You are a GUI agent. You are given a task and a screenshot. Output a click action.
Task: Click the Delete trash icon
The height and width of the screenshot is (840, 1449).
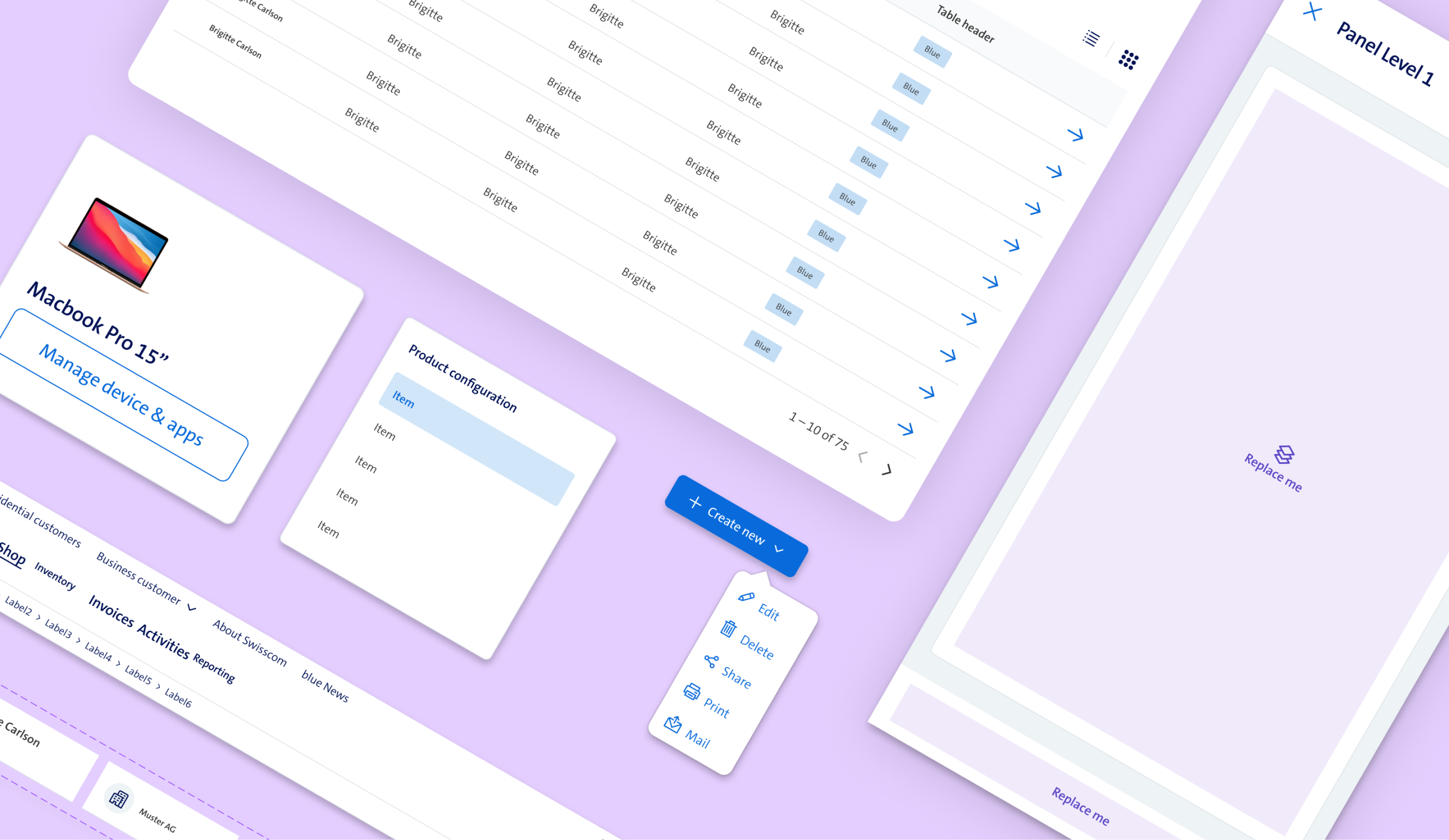click(x=728, y=628)
